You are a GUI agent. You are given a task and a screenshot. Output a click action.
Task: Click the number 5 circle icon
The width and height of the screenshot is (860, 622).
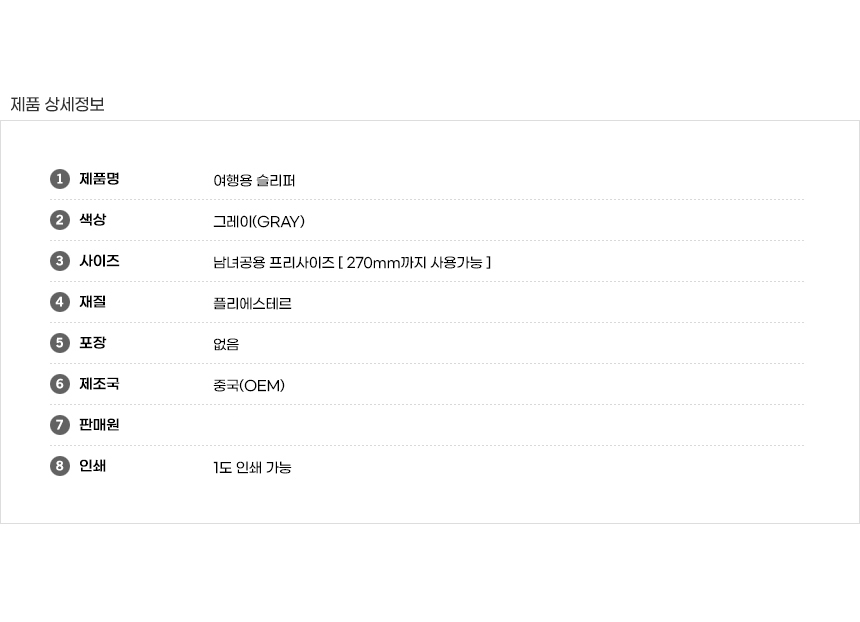[x=60, y=343]
